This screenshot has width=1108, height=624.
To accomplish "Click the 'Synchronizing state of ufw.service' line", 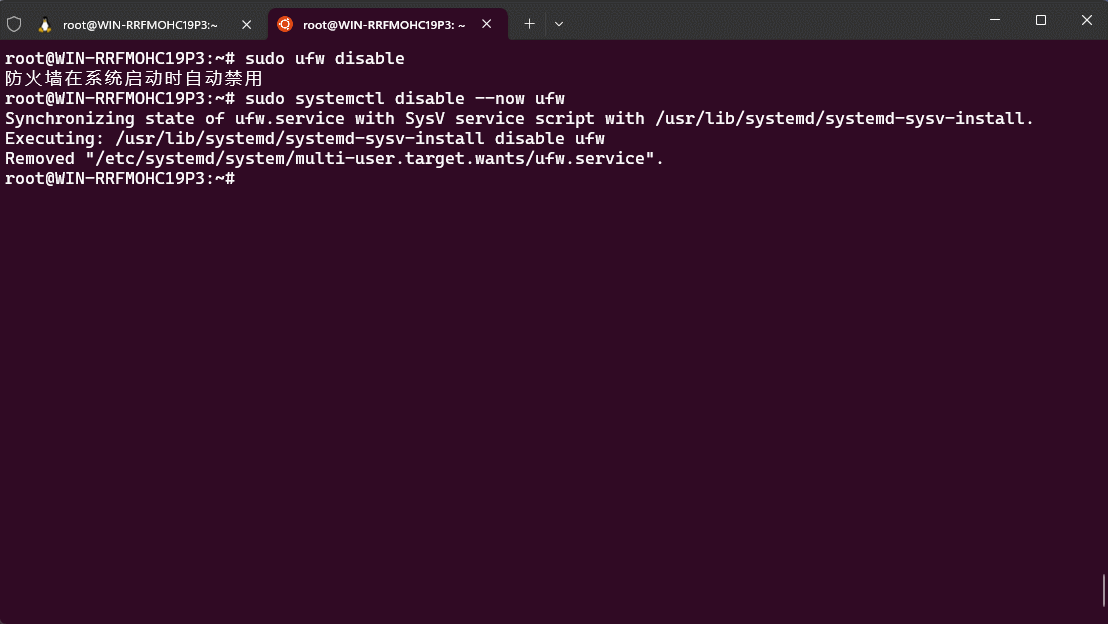I will point(519,118).
